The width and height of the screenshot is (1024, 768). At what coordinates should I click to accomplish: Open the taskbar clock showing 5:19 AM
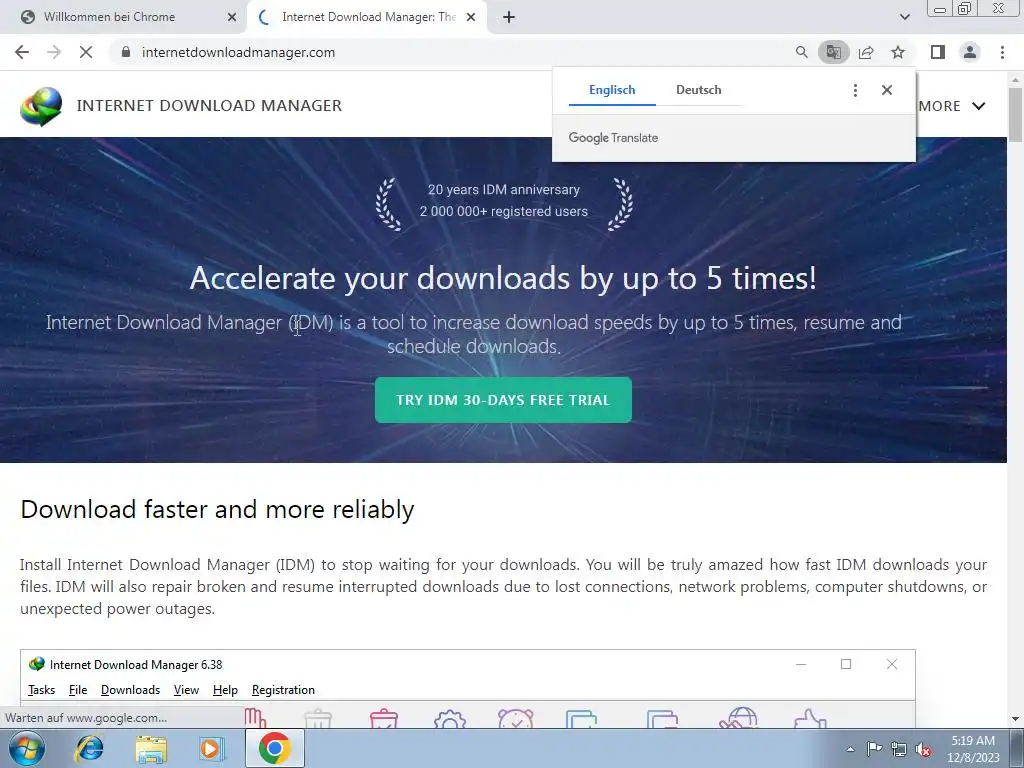(973, 749)
